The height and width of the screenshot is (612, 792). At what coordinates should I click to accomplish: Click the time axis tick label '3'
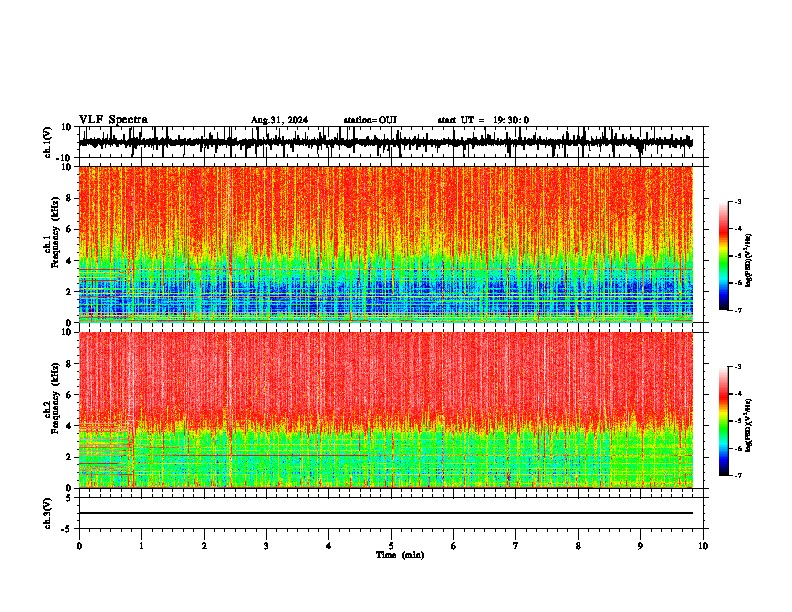click(266, 546)
